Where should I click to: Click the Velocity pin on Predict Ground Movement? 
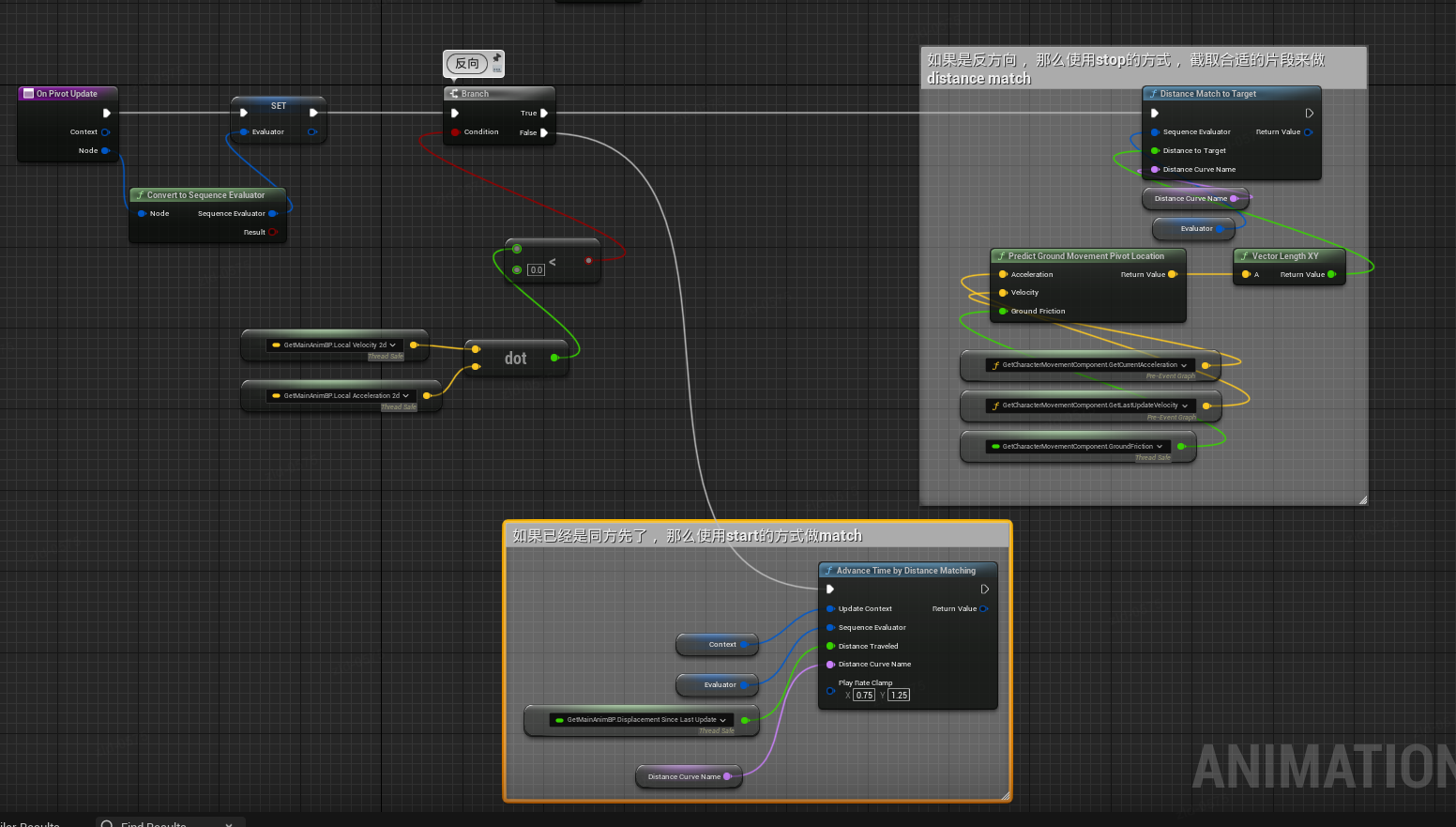pyautogui.click(x=1003, y=293)
